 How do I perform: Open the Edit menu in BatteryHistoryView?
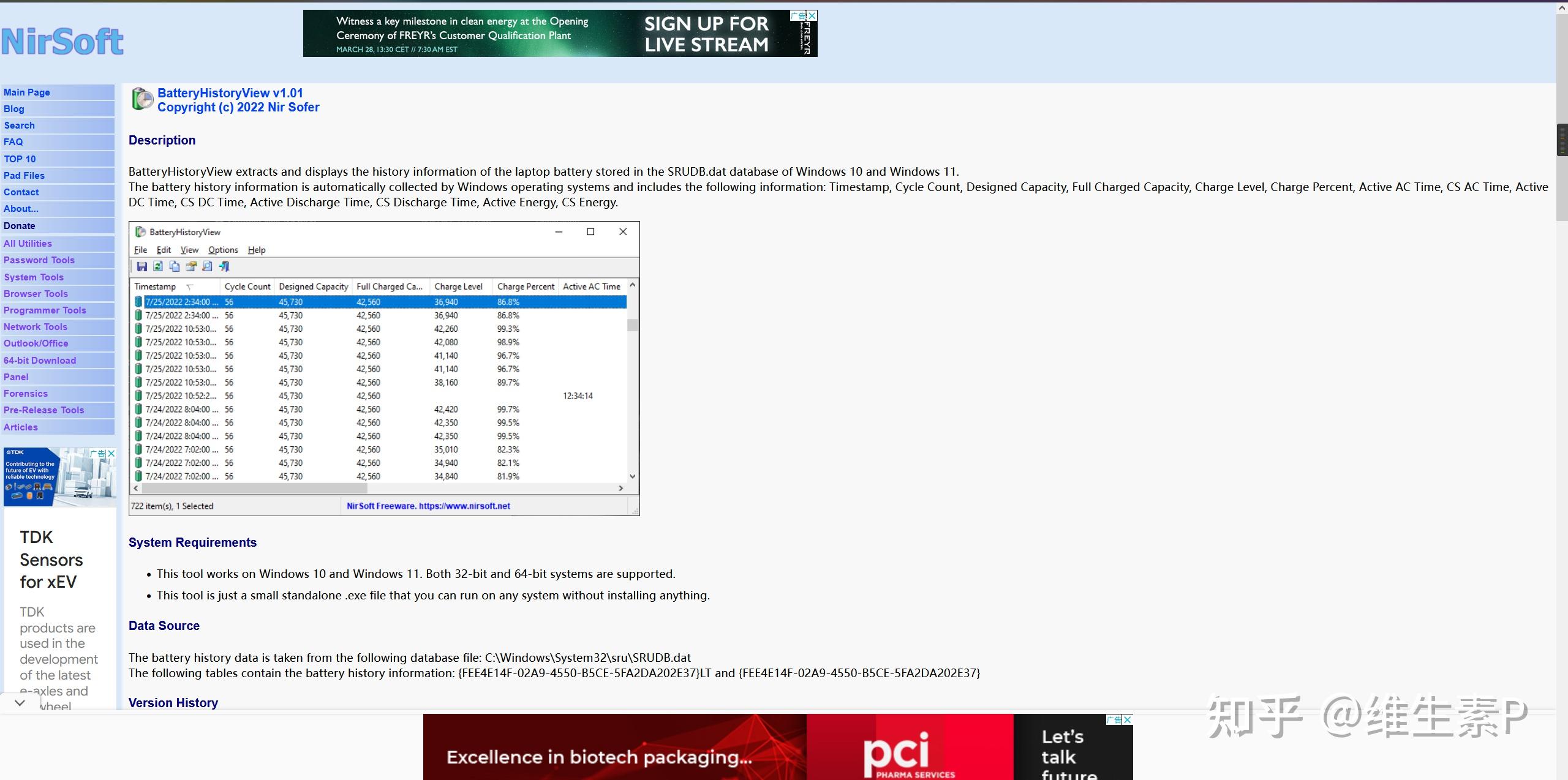[164, 250]
